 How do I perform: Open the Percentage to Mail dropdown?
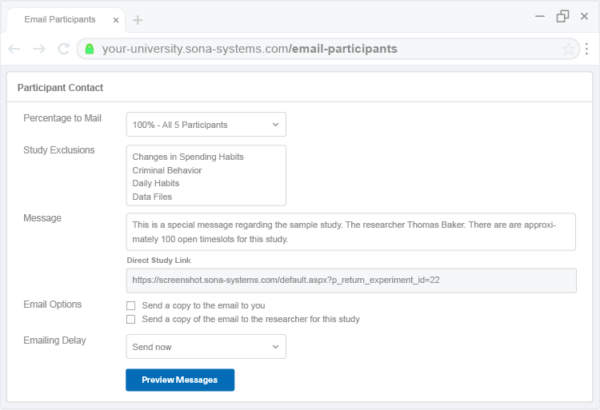click(206, 124)
